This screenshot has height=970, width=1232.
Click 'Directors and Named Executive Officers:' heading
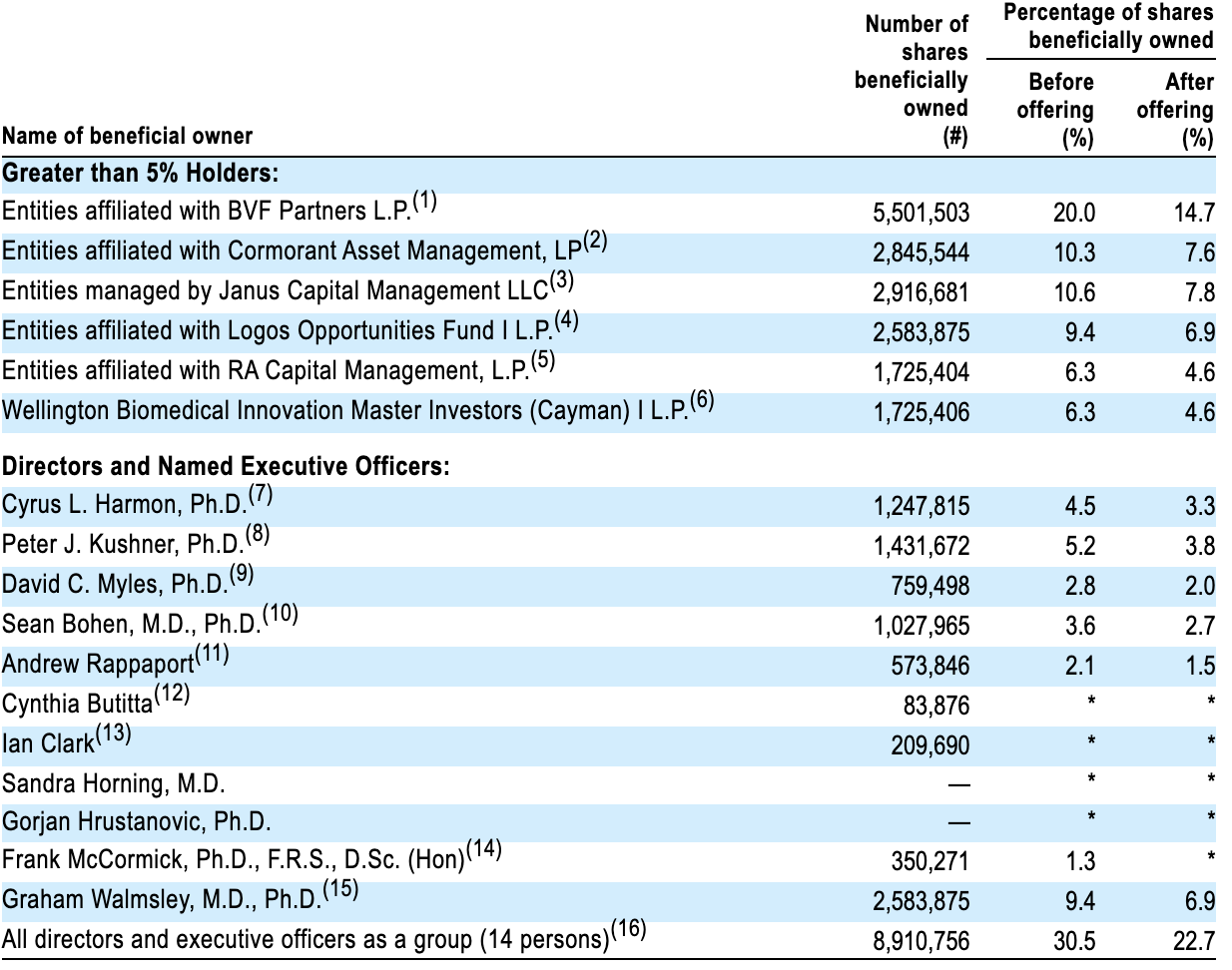pyautogui.click(x=226, y=467)
